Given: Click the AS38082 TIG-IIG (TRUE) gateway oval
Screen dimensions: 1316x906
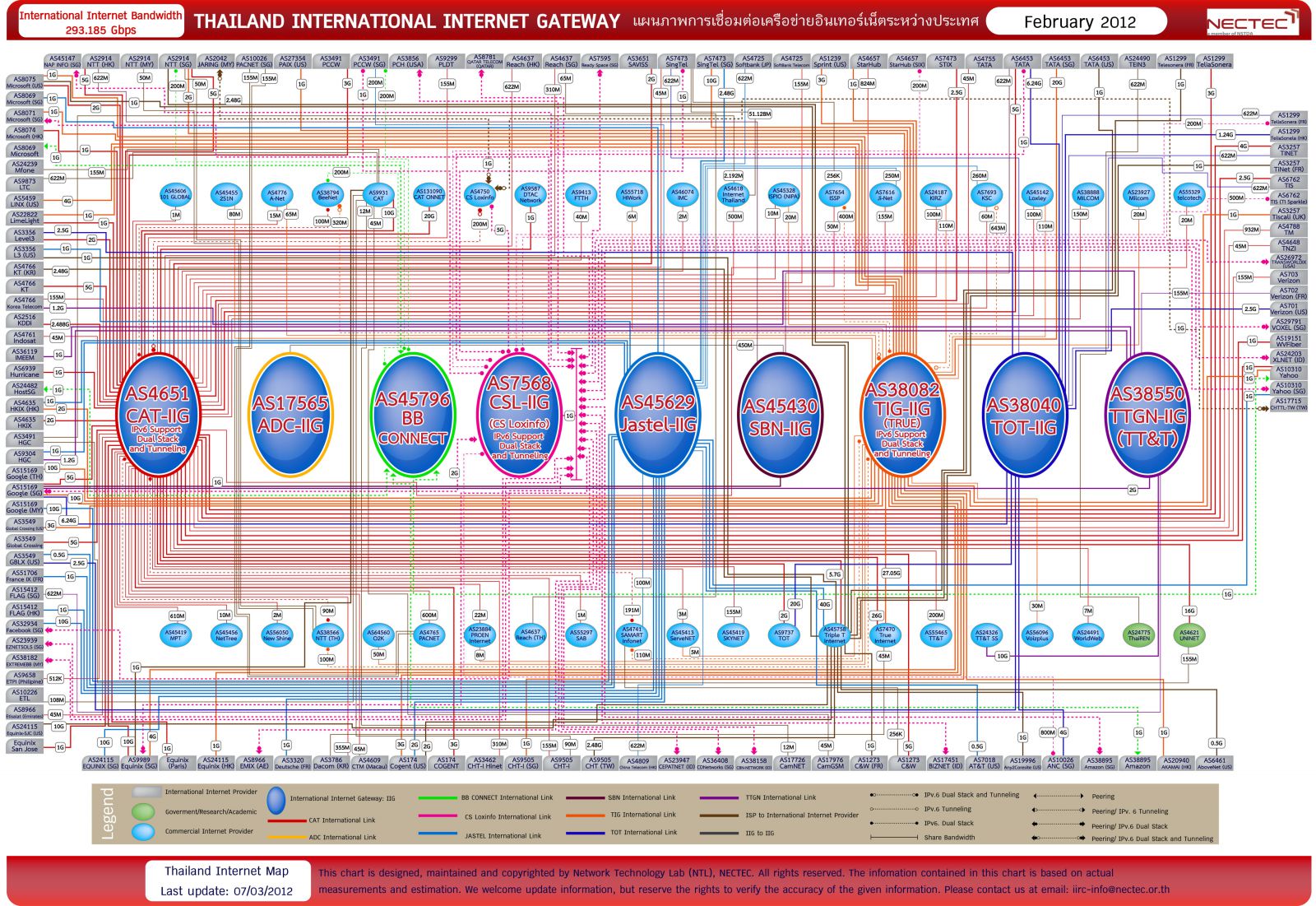Looking at the screenshot, I should pyautogui.click(x=902, y=416).
